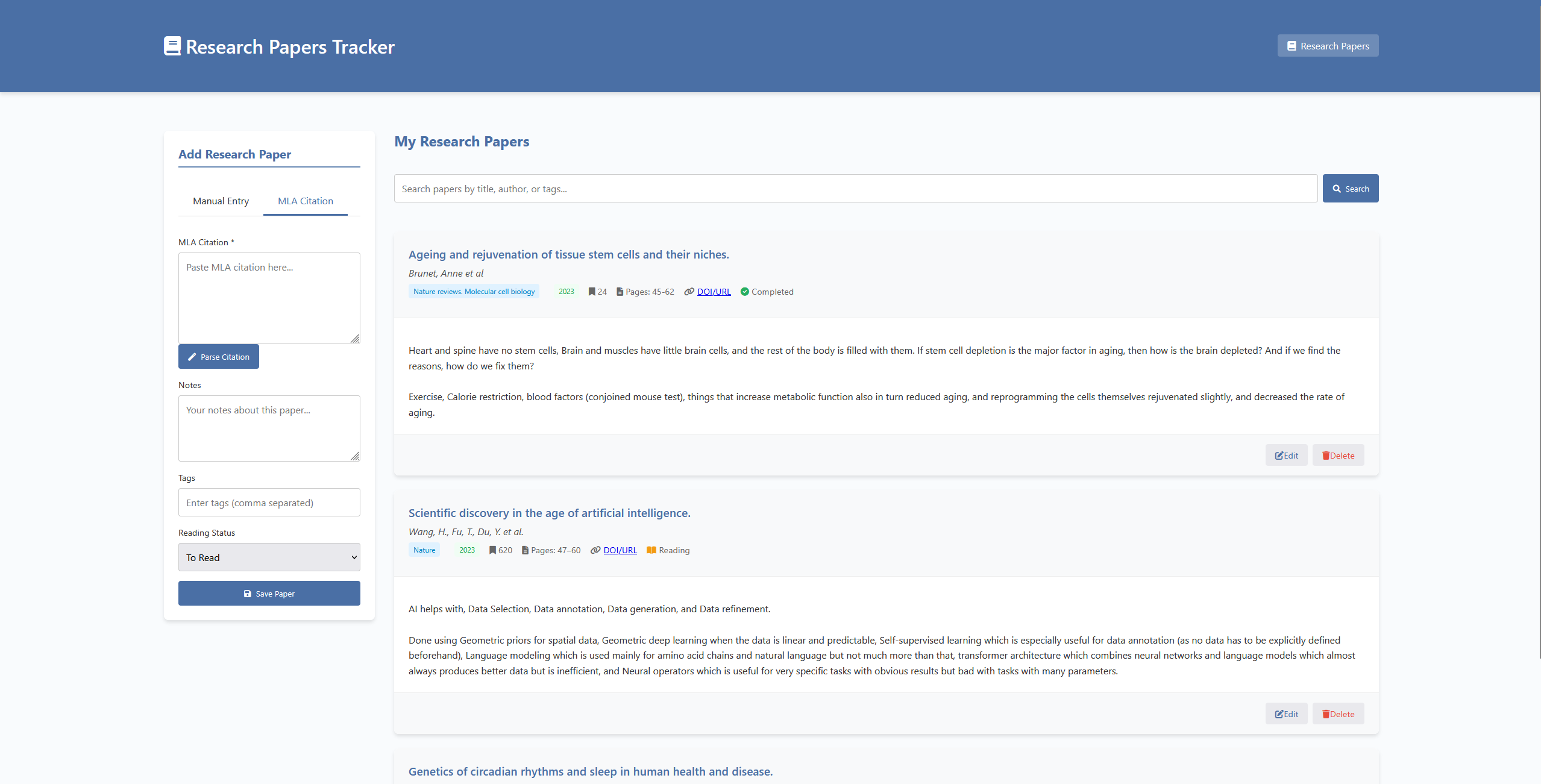Open the Reading Status dropdown set to To Read
1541x784 pixels.
[269, 557]
